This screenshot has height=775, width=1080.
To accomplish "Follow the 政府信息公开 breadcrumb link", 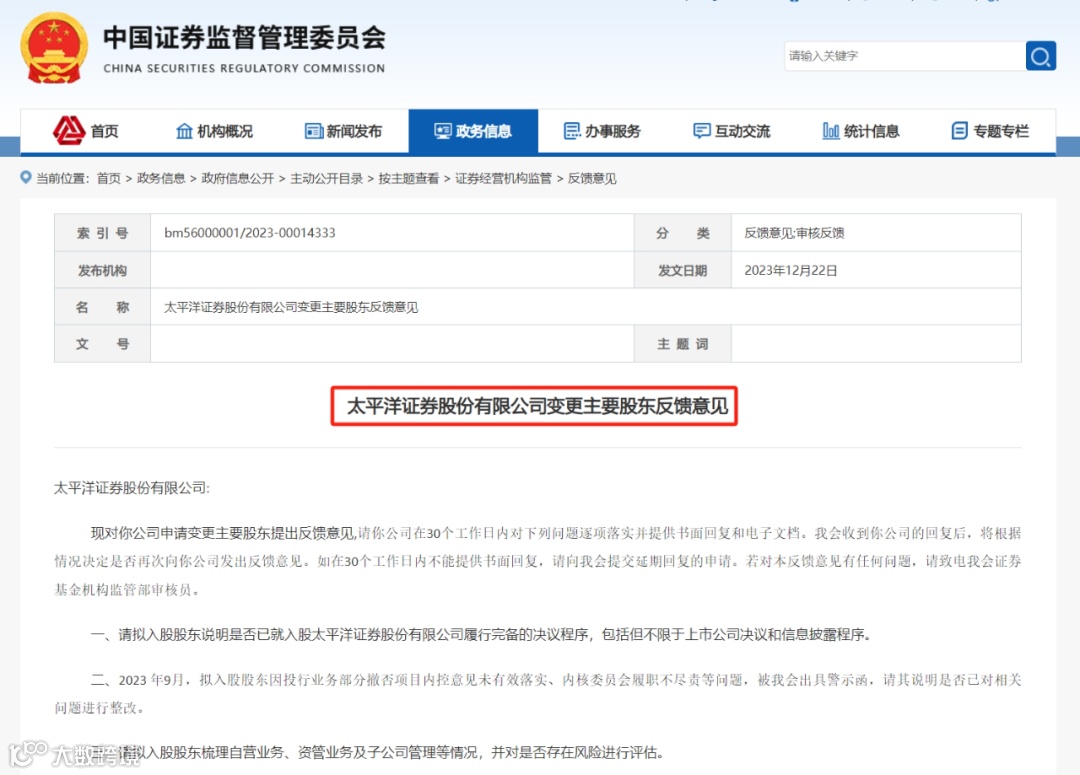I will tap(238, 178).
